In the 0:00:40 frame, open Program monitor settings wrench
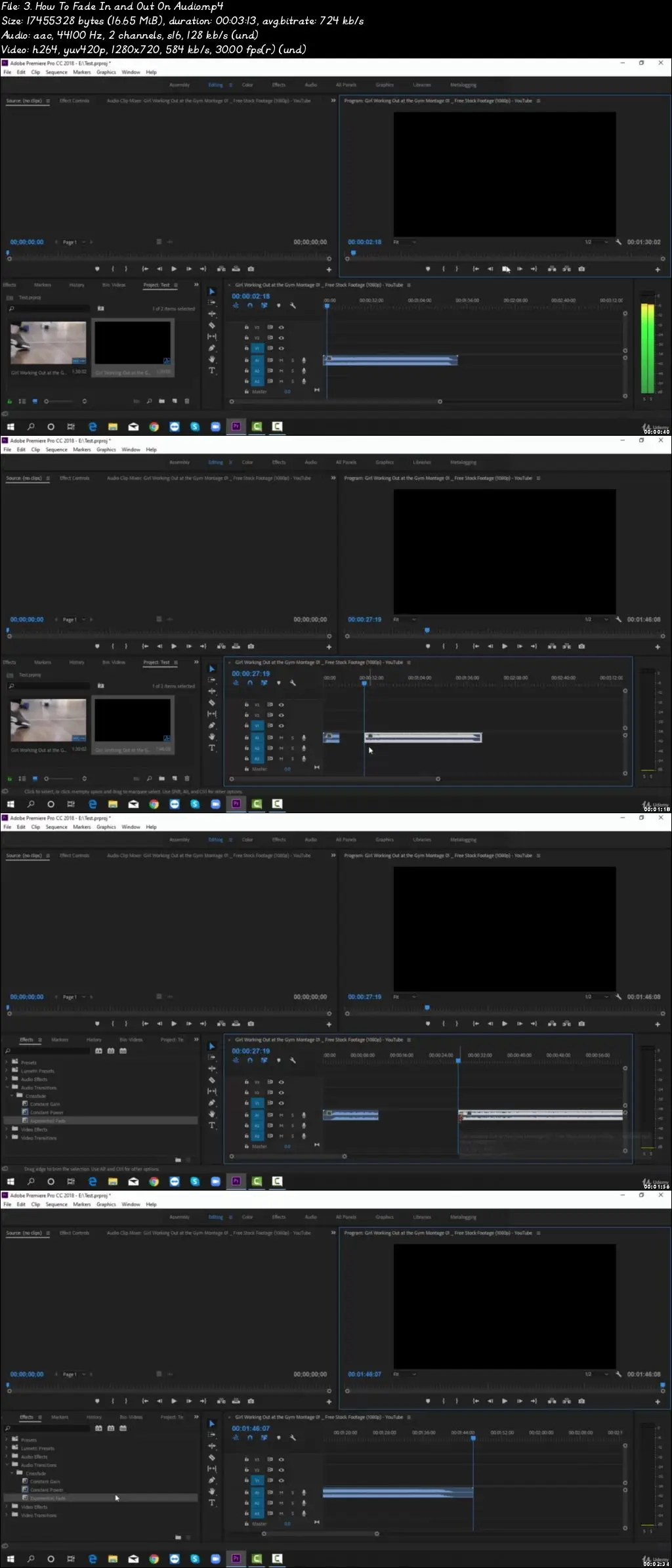 (618, 242)
